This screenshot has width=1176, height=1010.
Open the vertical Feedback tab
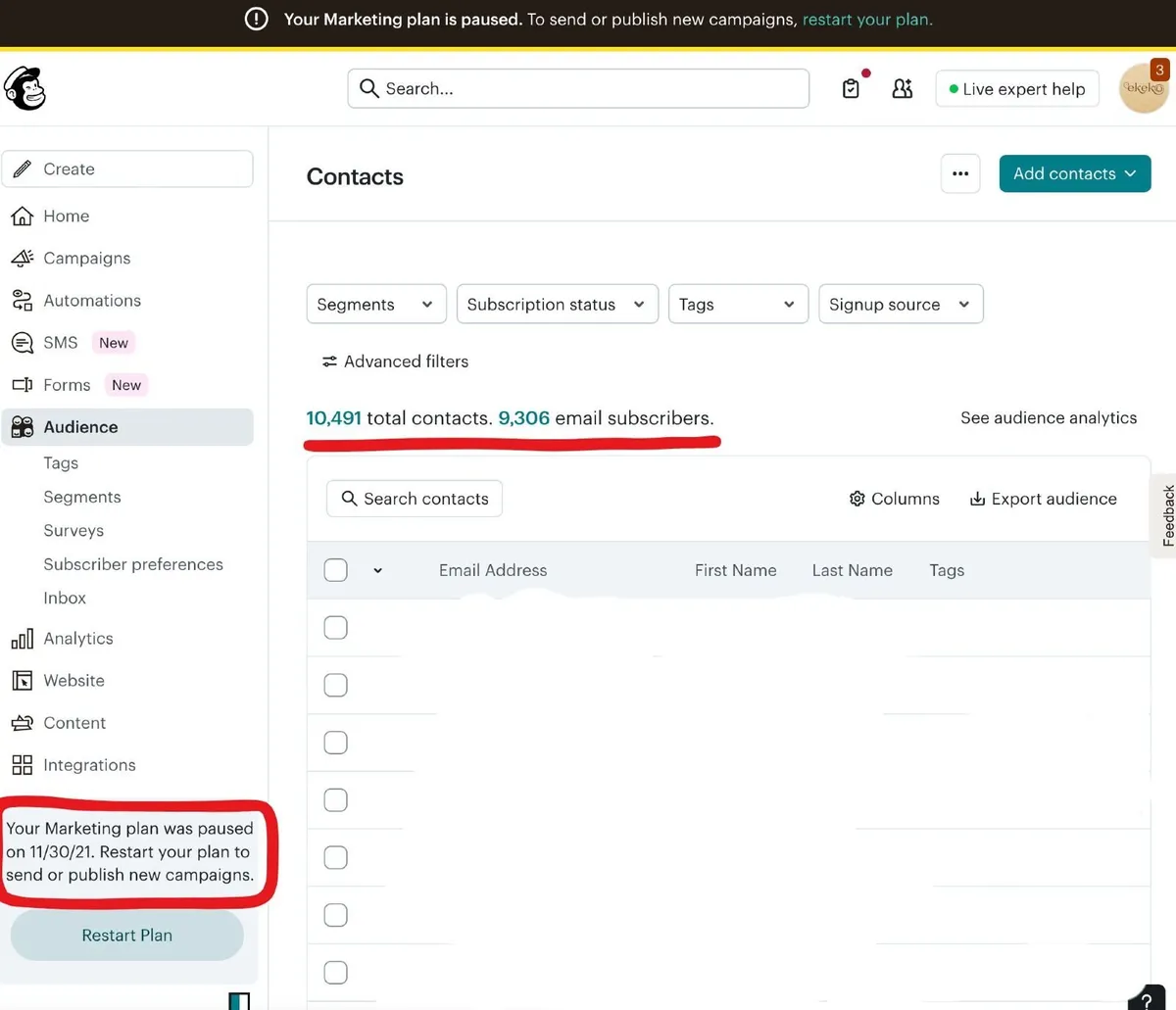click(x=1167, y=515)
